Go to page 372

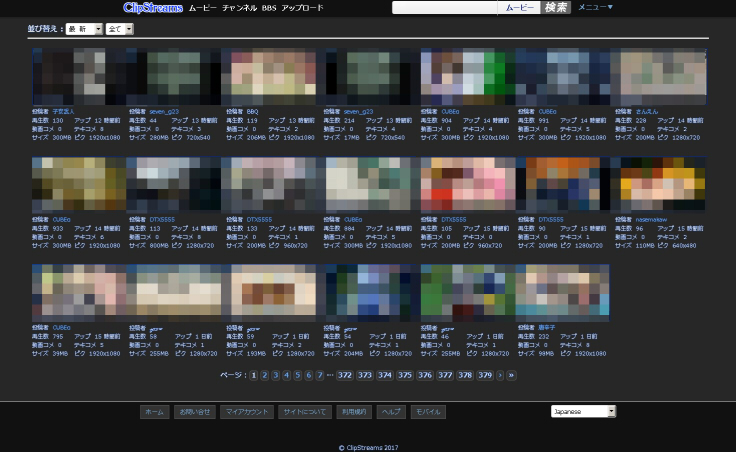[x=345, y=375]
